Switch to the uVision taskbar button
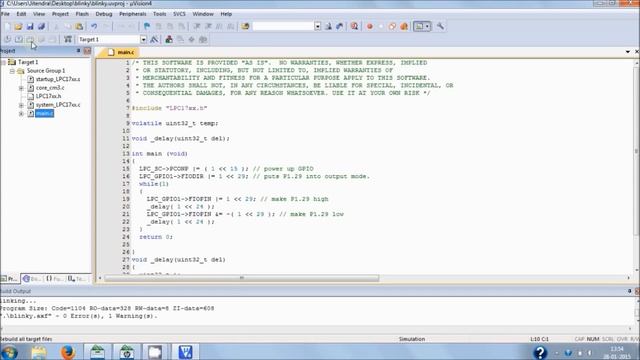640x360 pixels. pyautogui.click(x=185, y=352)
